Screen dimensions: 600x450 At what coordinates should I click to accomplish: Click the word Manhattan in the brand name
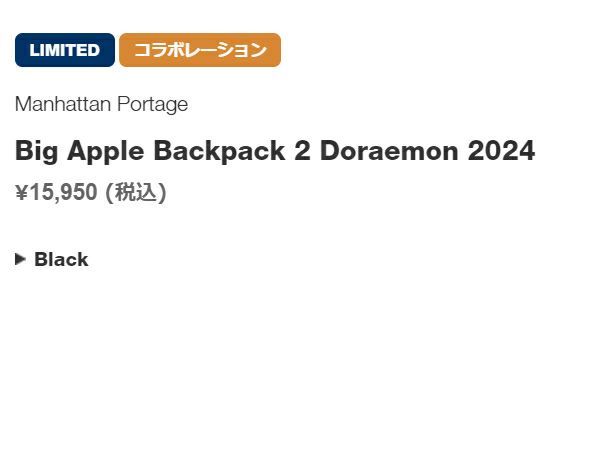(64, 104)
